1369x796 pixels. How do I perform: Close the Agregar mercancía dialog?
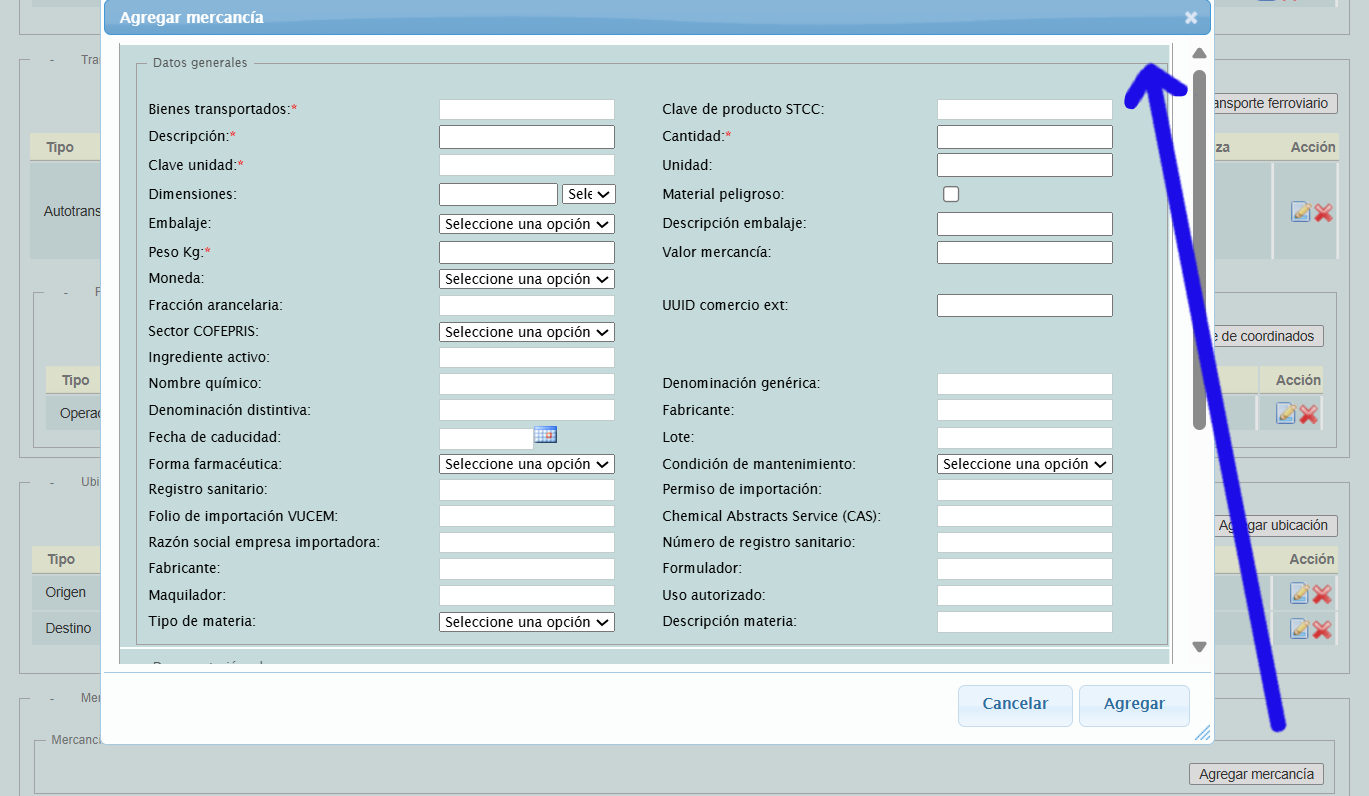tap(1190, 17)
